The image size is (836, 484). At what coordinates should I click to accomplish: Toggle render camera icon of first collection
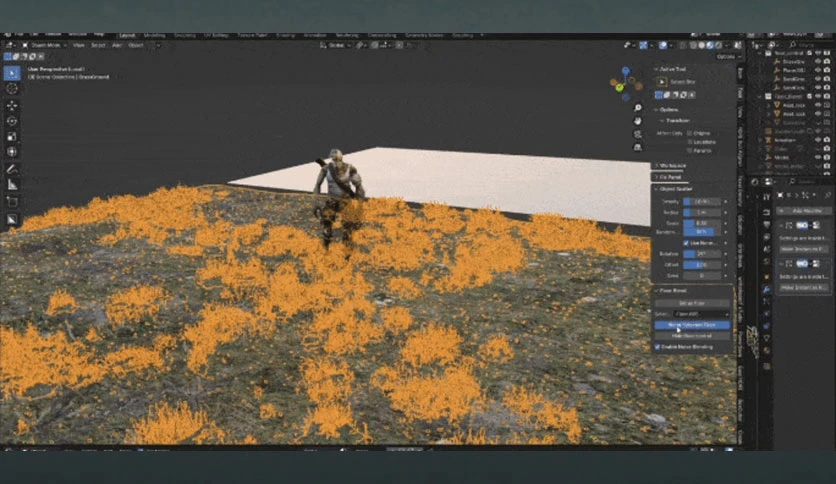point(827,53)
